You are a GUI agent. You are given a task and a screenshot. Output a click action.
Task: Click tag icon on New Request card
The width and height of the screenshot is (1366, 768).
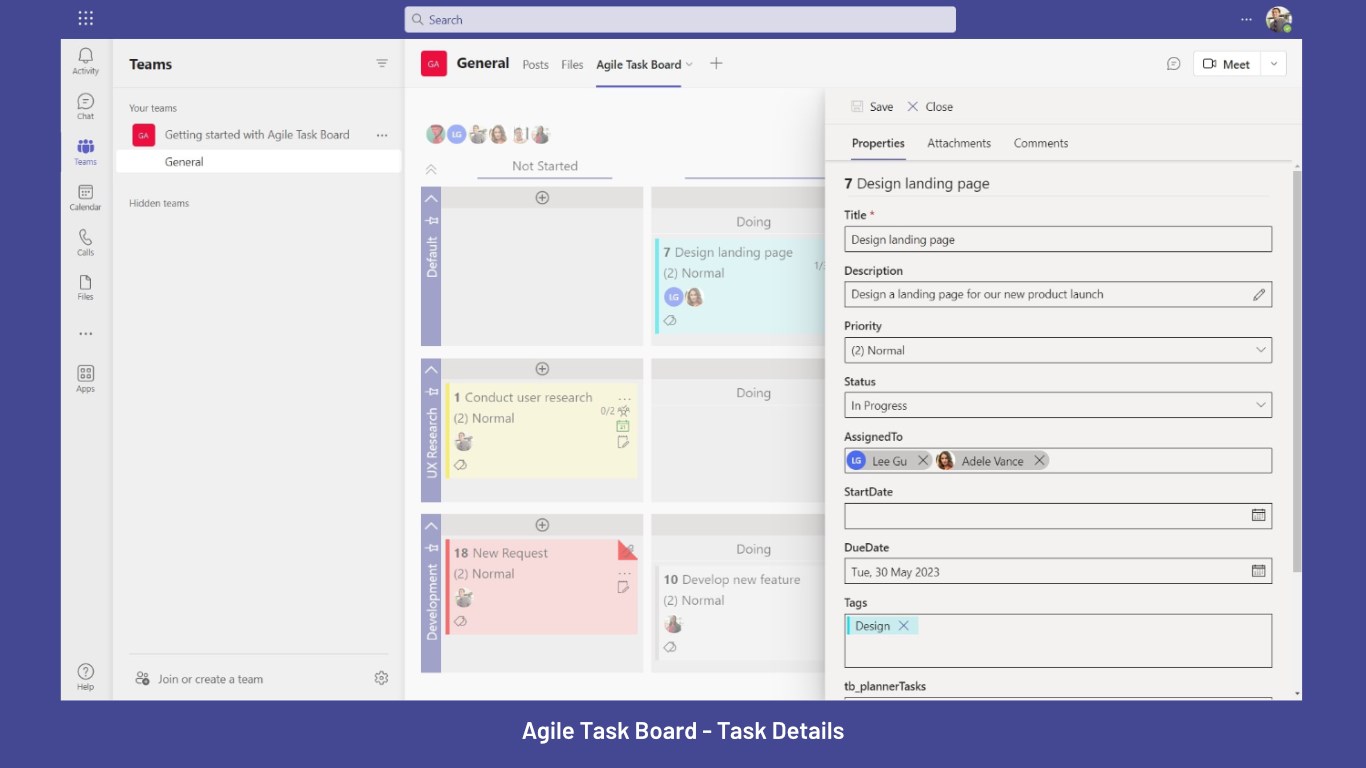(x=460, y=621)
